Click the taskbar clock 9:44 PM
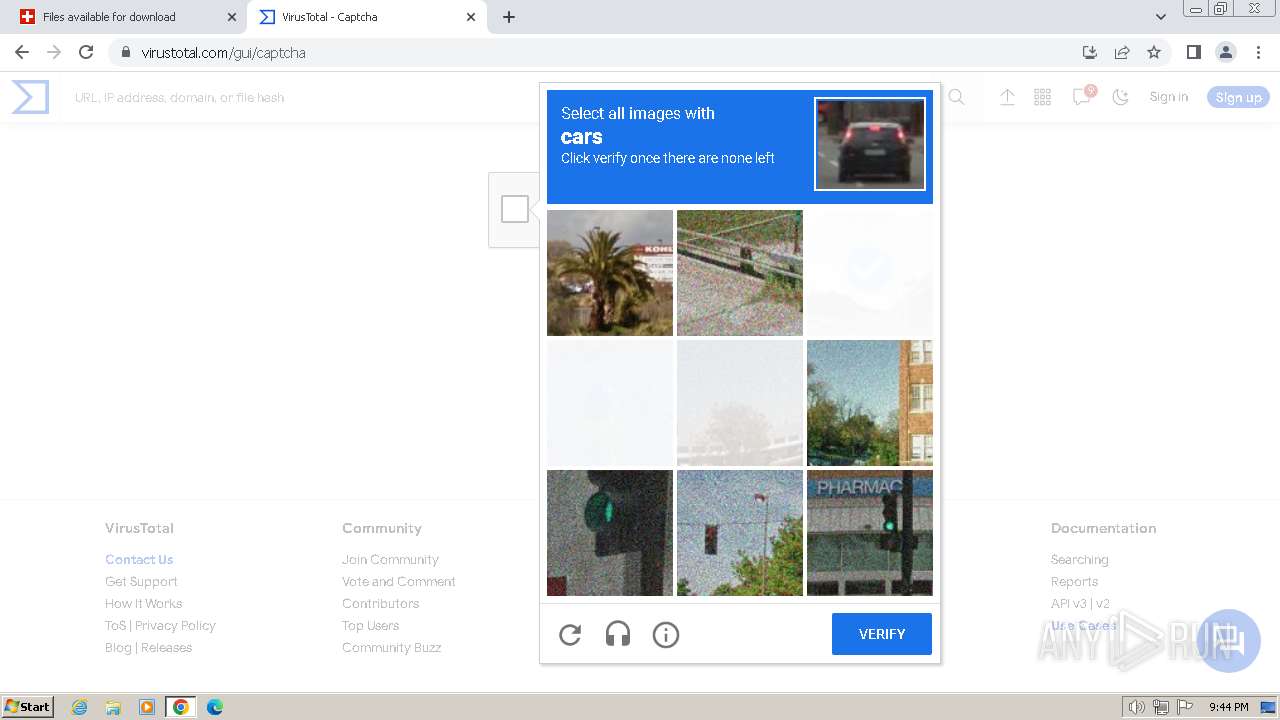This screenshot has height=720, width=1280. (x=1228, y=707)
